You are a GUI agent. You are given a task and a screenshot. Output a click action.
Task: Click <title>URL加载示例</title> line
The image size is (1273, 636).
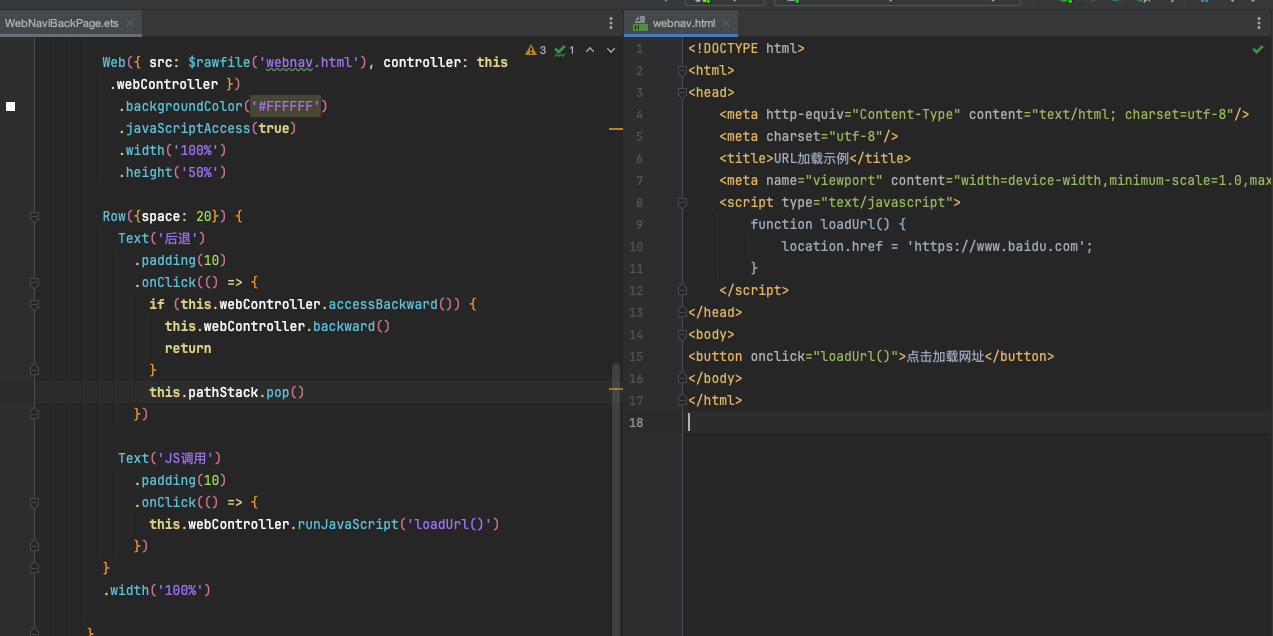815,158
